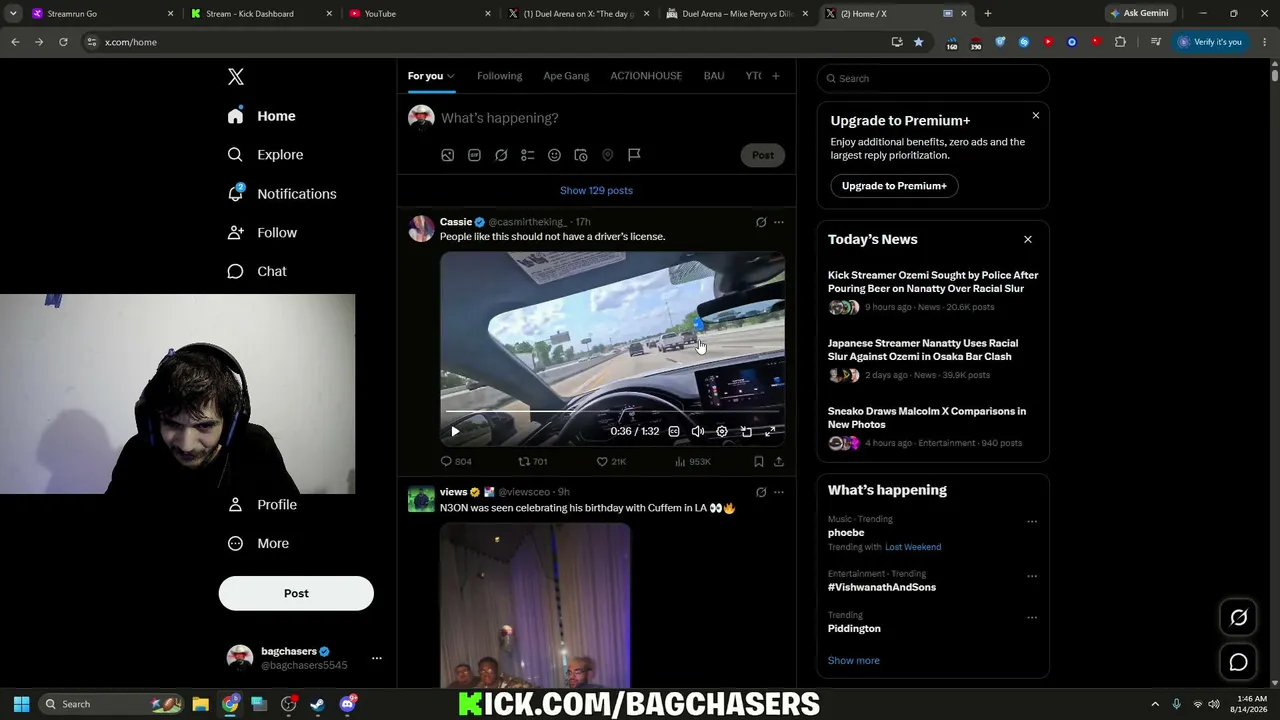Open the Chat section
This screenshot has width=1280, height=720.
coord(257,271)
